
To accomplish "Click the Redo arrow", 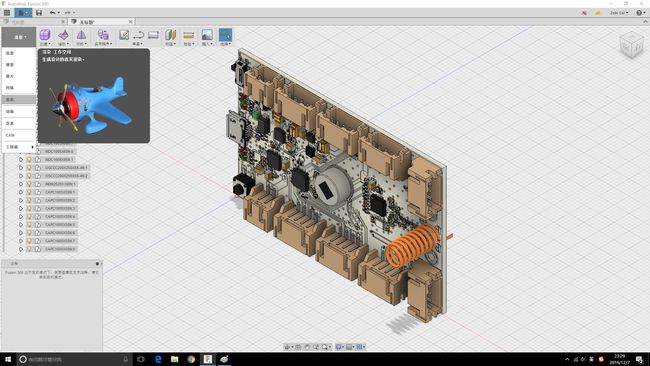I will tap(68, 13).
